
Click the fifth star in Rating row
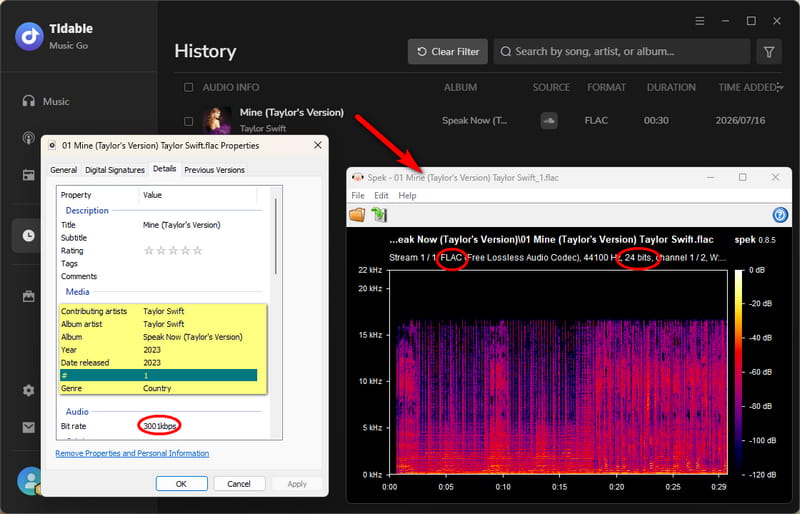198,251
